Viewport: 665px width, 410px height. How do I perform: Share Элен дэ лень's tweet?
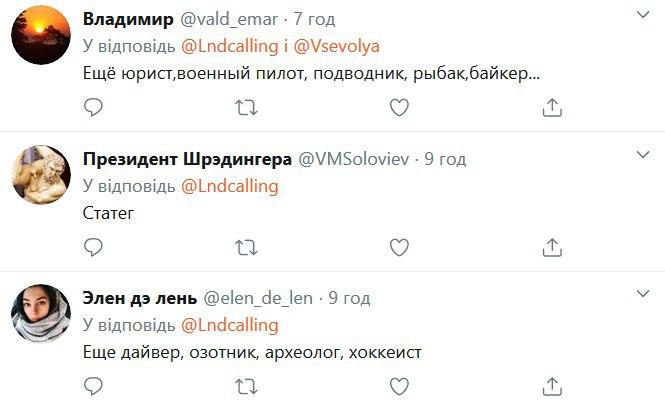(551, 384)
